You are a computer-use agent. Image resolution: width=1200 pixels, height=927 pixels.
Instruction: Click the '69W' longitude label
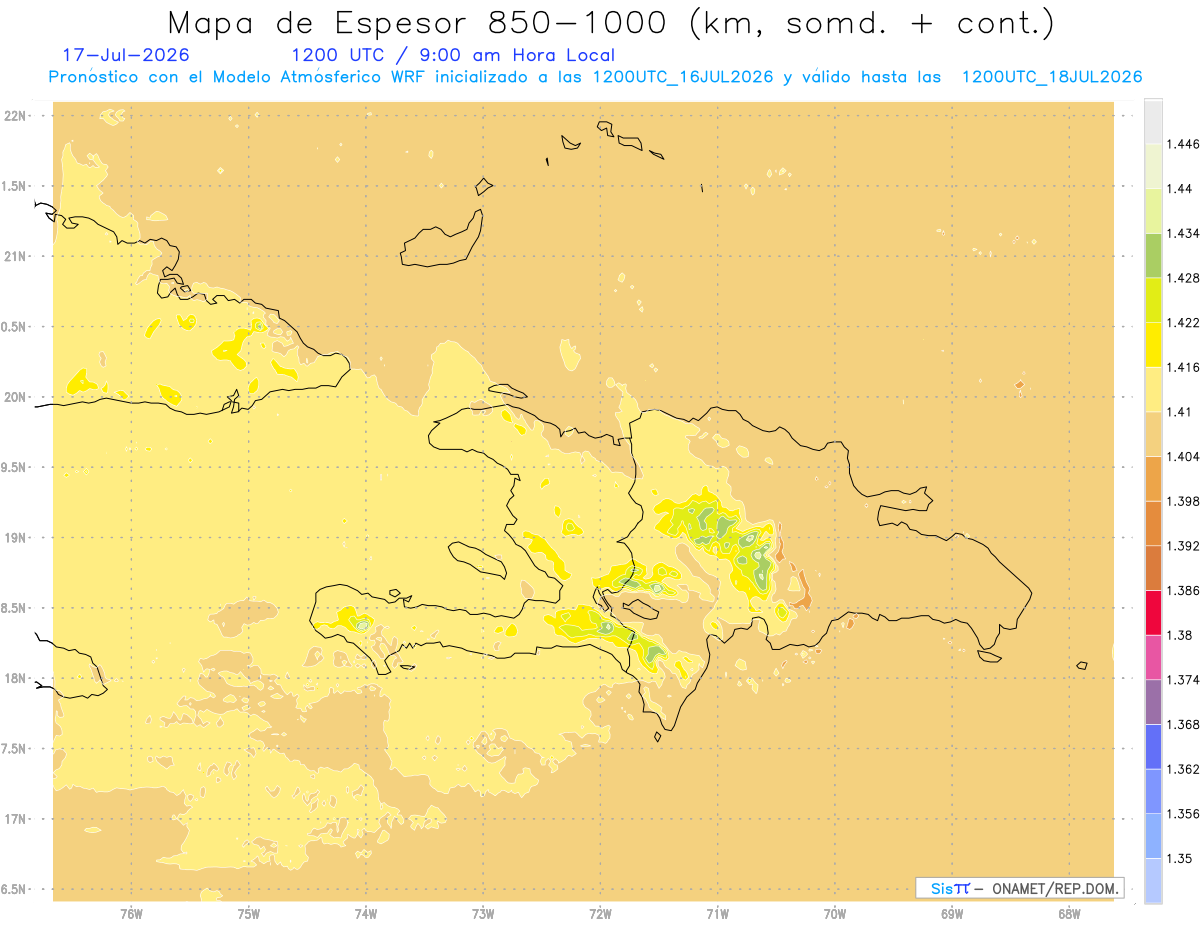pyautogui.click(x=952, y=914)
